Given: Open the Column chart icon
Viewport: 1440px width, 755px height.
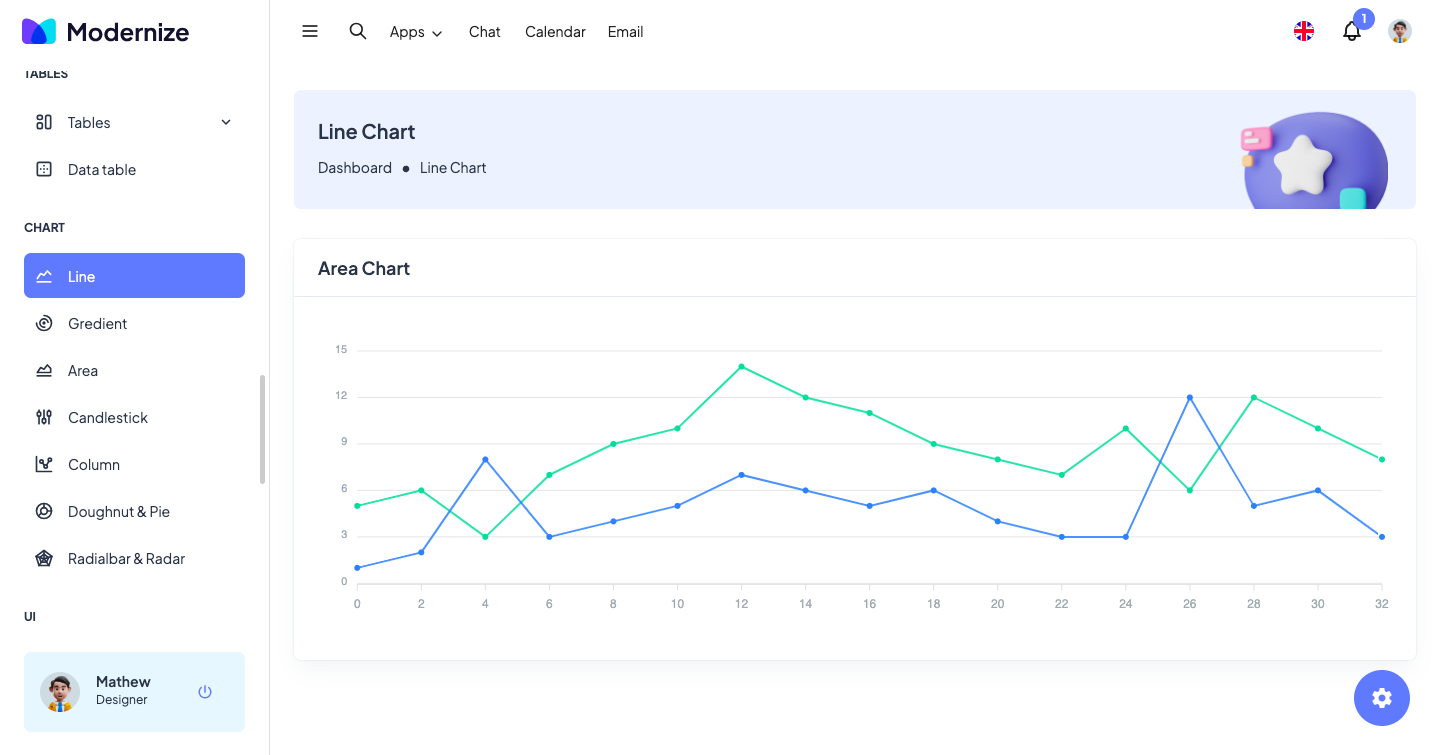Looking at the screenshot, I should (x=44, y=464).
